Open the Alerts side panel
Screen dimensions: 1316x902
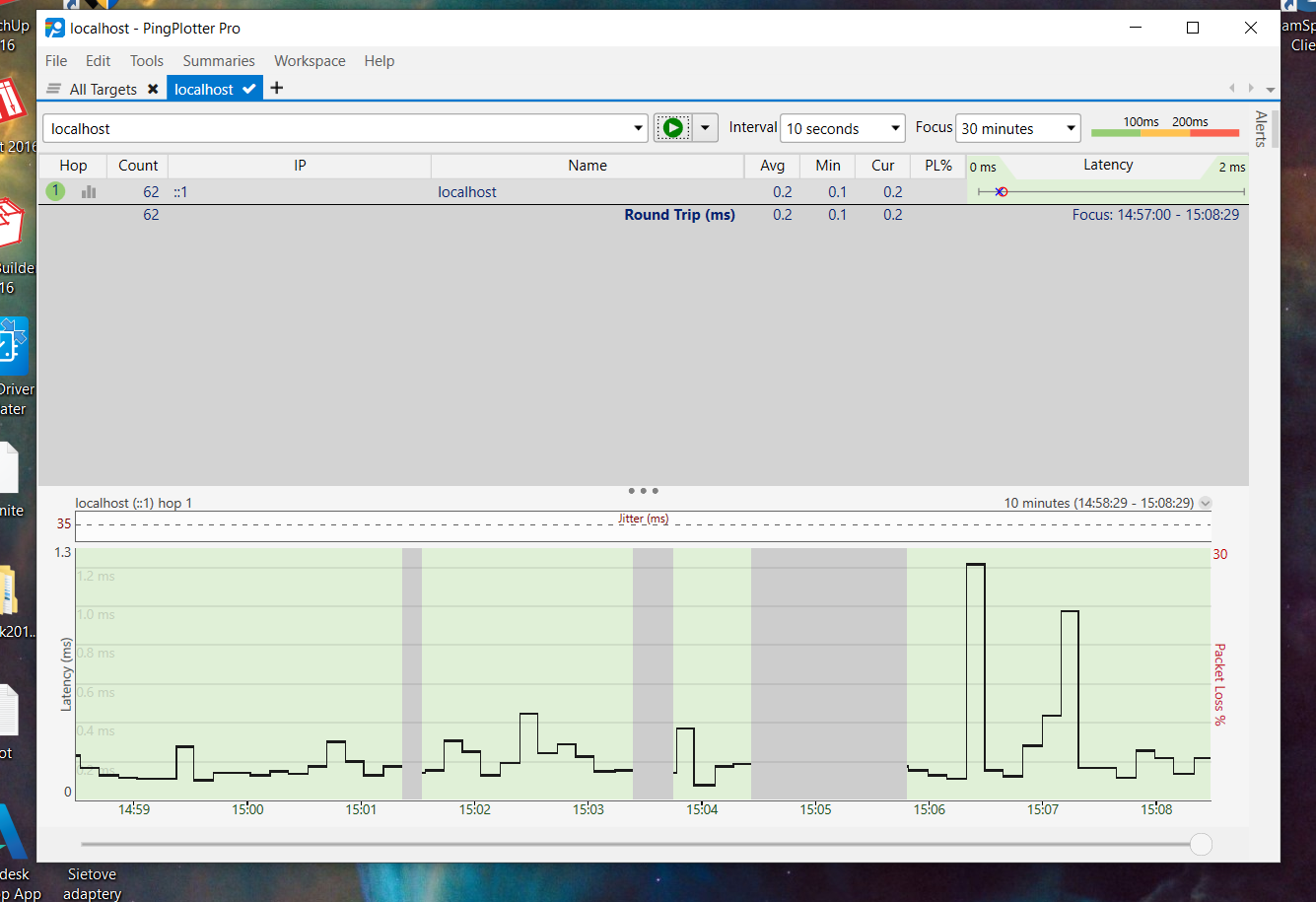click(1261, 129)
